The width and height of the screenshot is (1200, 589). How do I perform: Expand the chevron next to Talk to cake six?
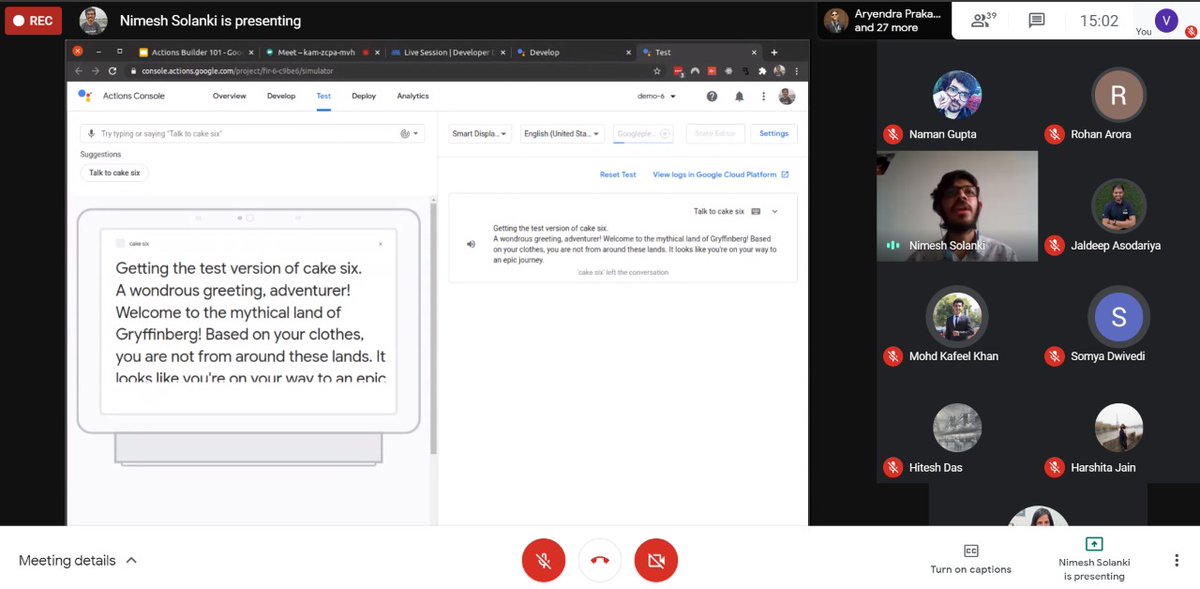(774, 211)
